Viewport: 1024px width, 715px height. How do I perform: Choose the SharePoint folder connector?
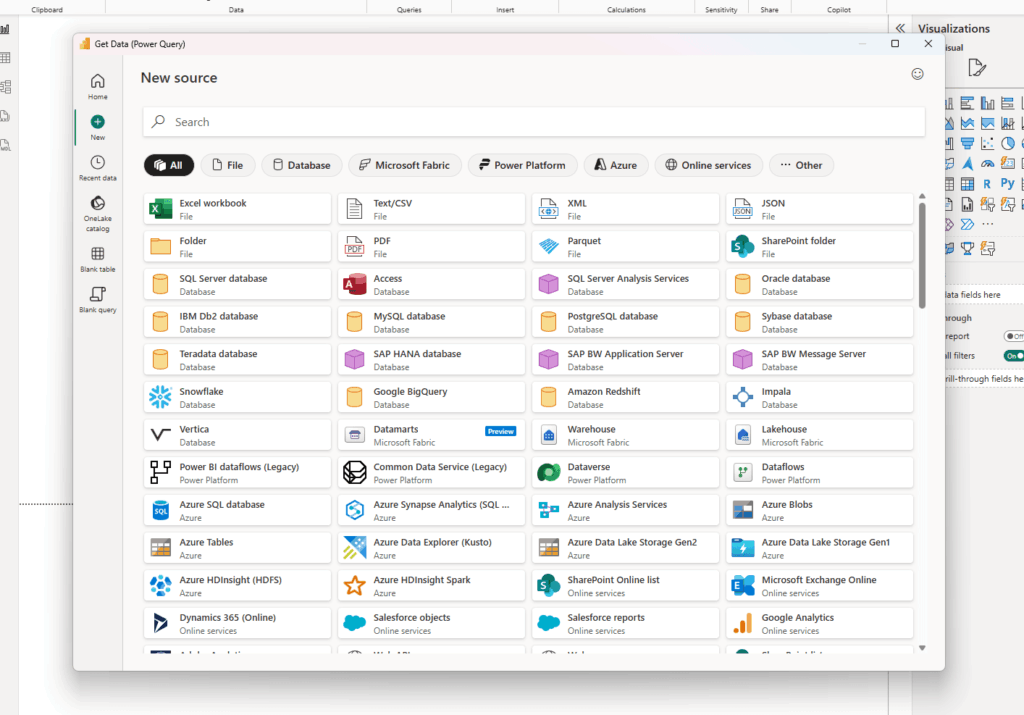point(819,247)
